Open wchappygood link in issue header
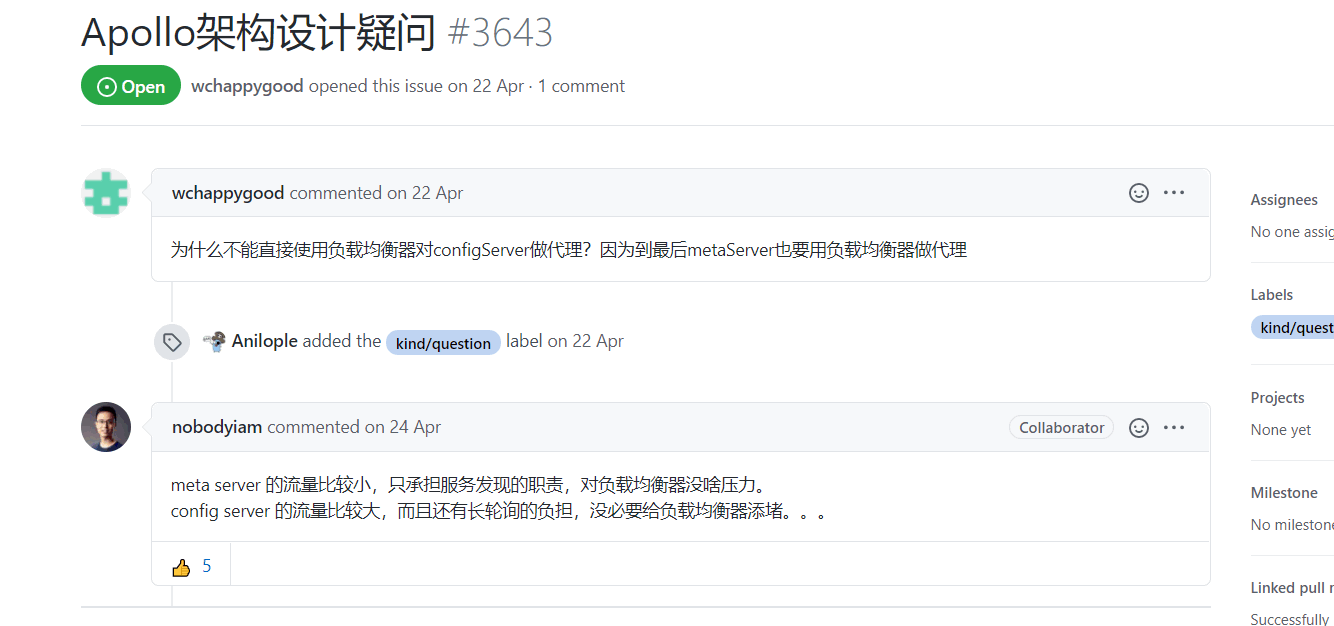The image size is (1334, 626). [x=247, y=86]
